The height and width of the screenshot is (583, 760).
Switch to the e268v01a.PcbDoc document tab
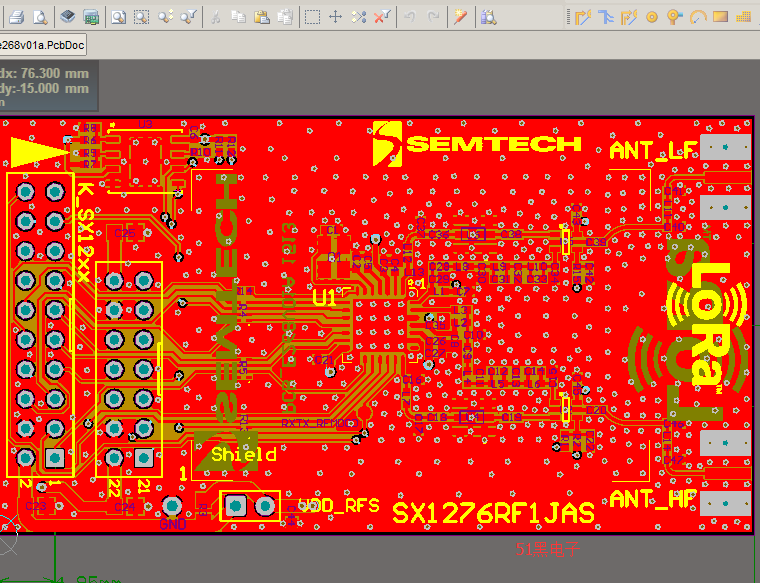coord(43,45)
